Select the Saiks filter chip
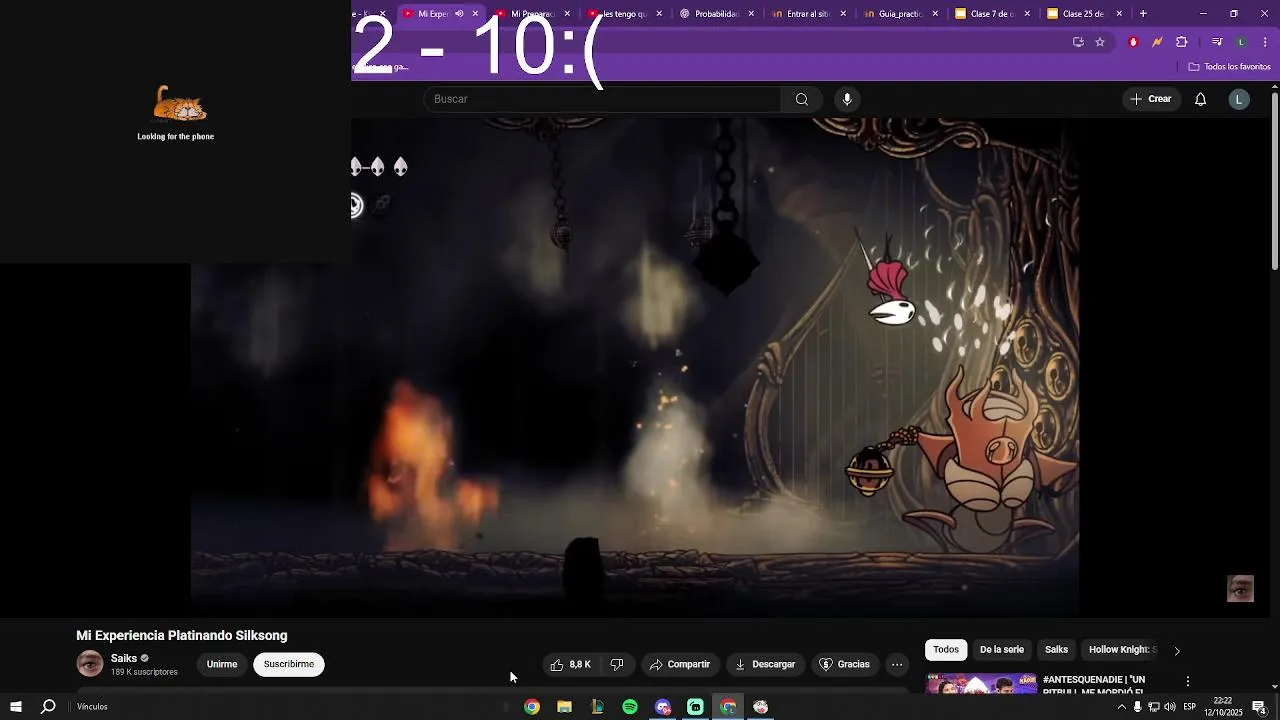This screenshot has height=720, width=1280. tap(1057, 650)
